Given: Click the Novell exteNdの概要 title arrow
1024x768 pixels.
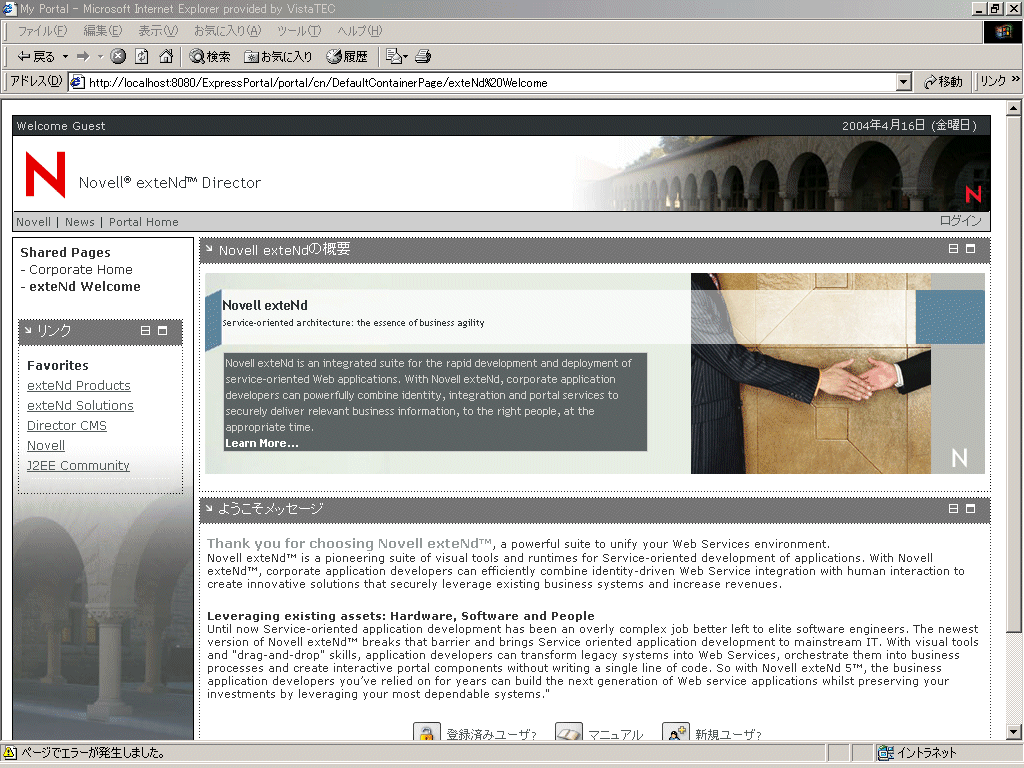Looking at the screenshot, I should (x=209, y=249).
